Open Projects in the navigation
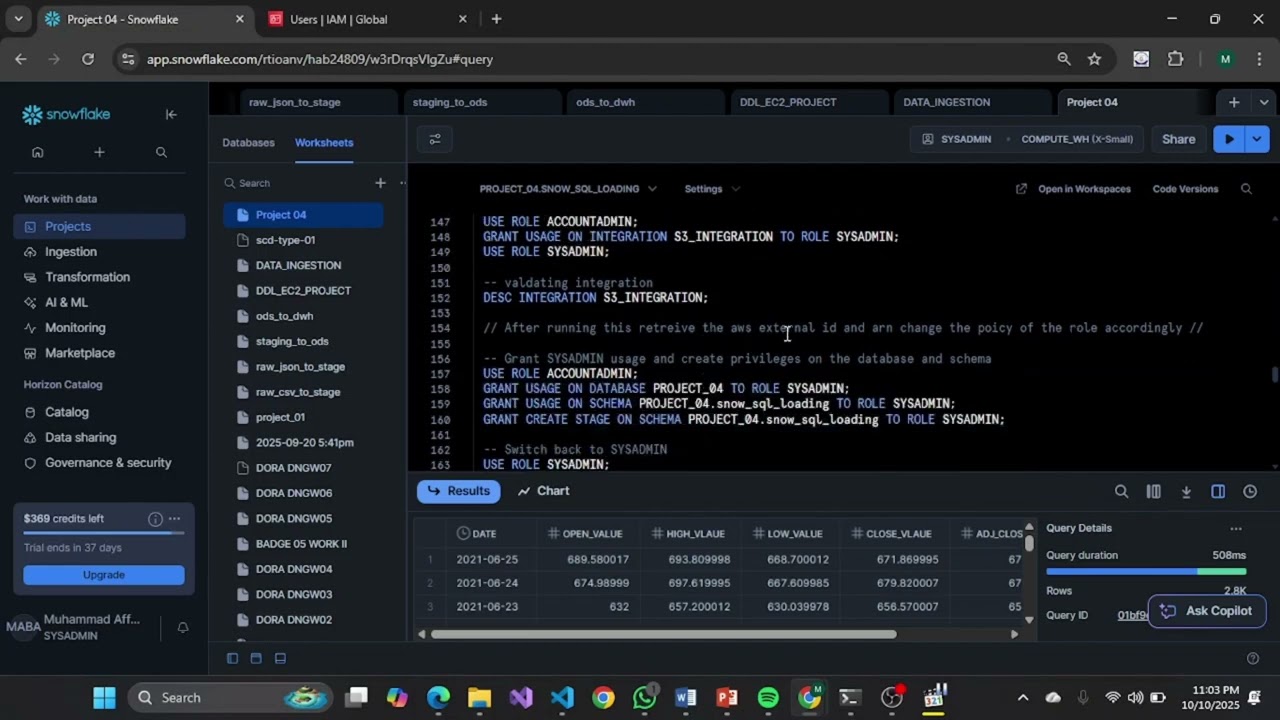The image size is (1280, 720). [99, 226]
